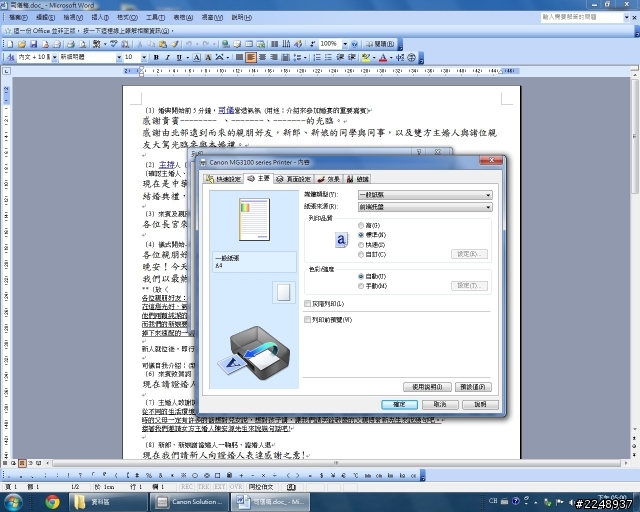Click the 預設值 defaults button
Viewport: 640px width, 512px height.
[473, 387]
